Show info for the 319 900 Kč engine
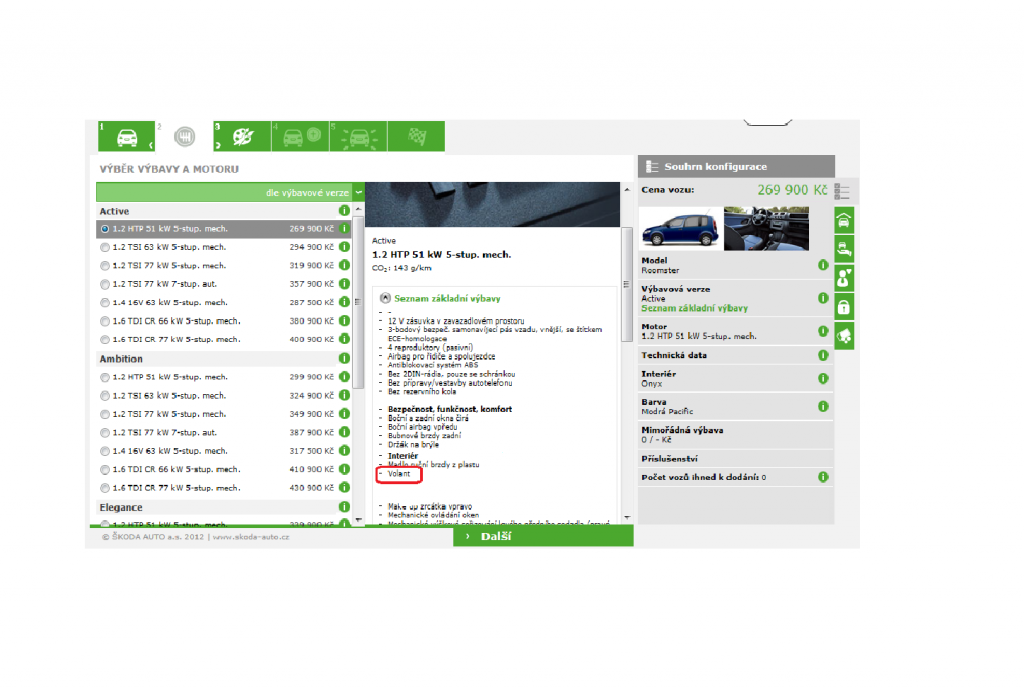 [x=344, y=266]
